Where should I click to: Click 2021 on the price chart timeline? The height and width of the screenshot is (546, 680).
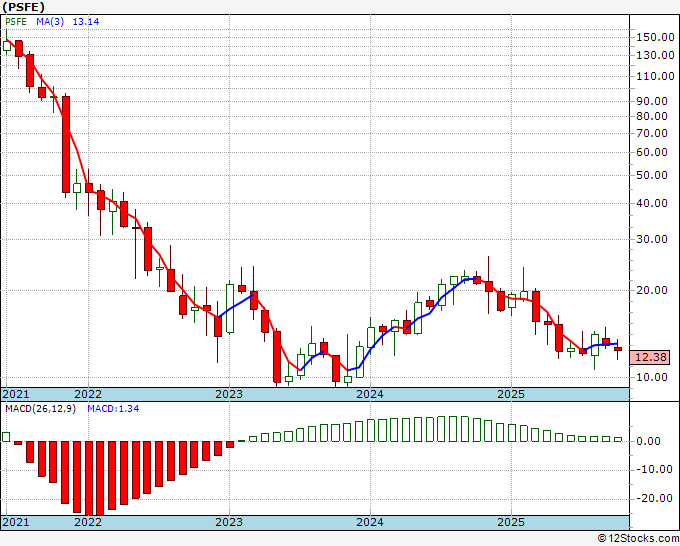16,394
